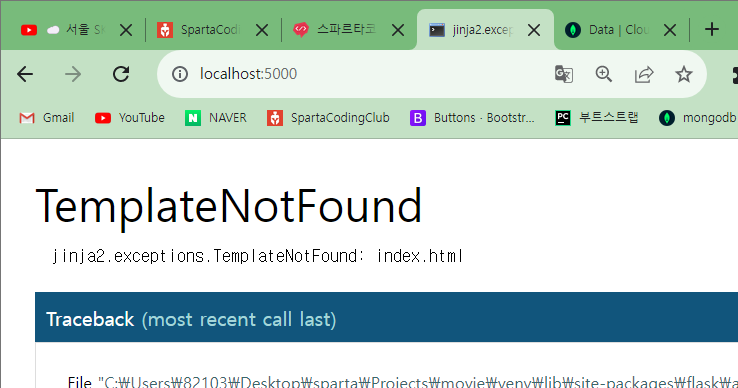Close the SpartaCodi tab

tap(262, 30)
